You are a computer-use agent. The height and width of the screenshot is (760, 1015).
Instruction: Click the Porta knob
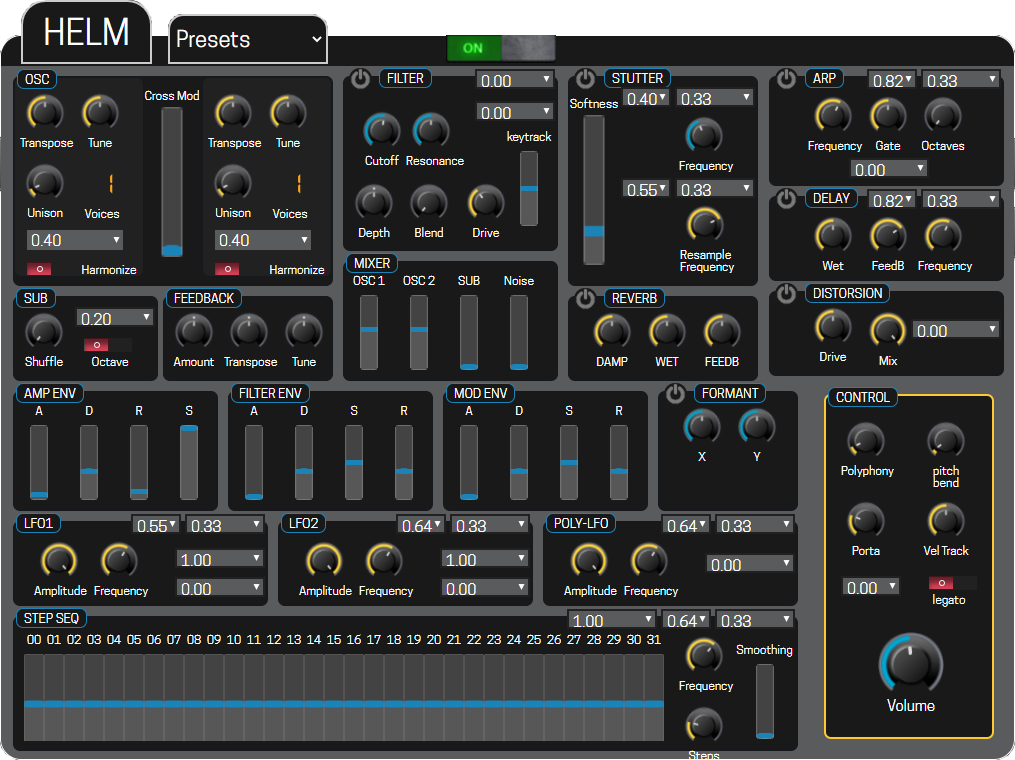tap(866, 520)
